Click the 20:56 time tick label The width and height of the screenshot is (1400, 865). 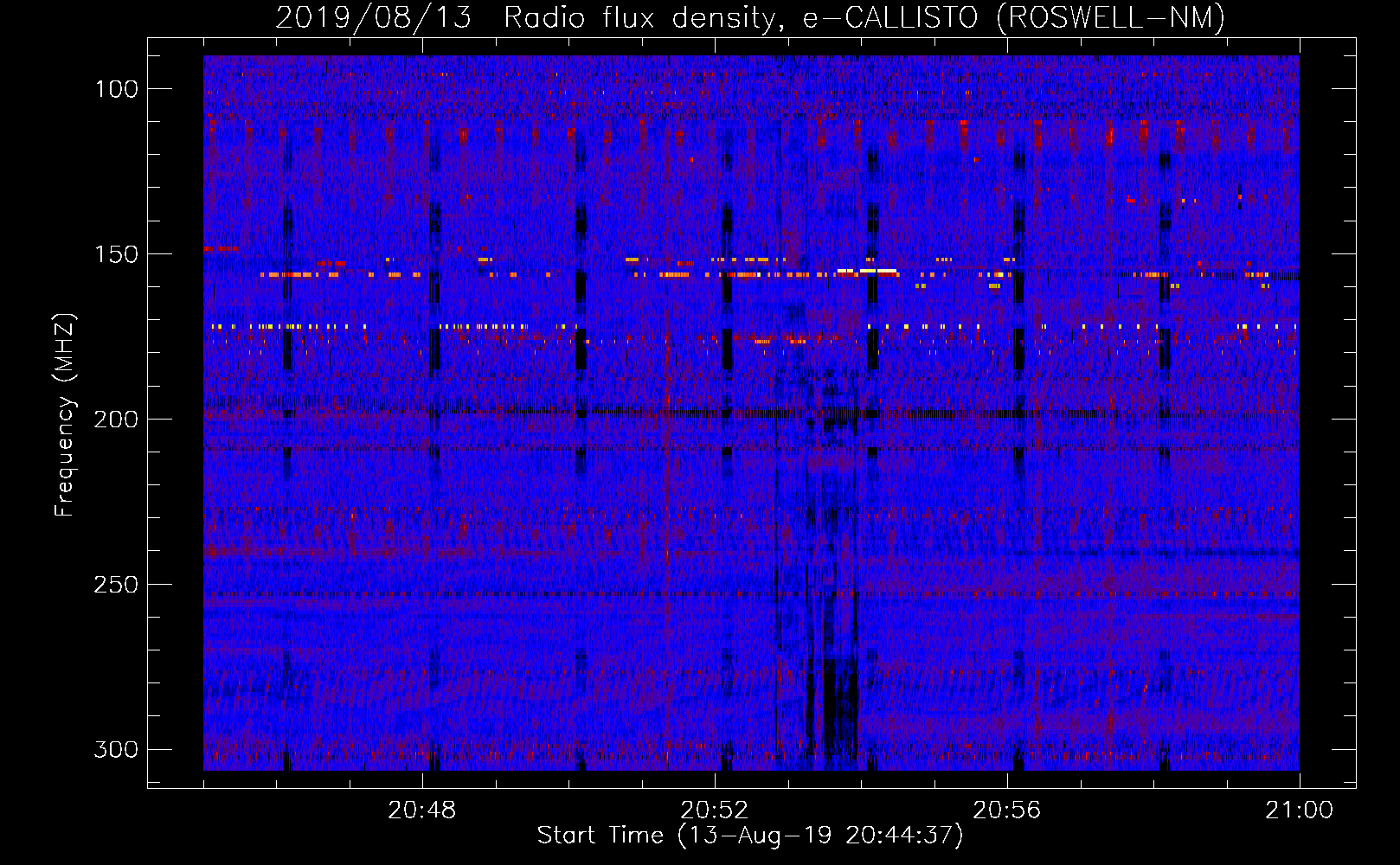[x=1007, y=811]
